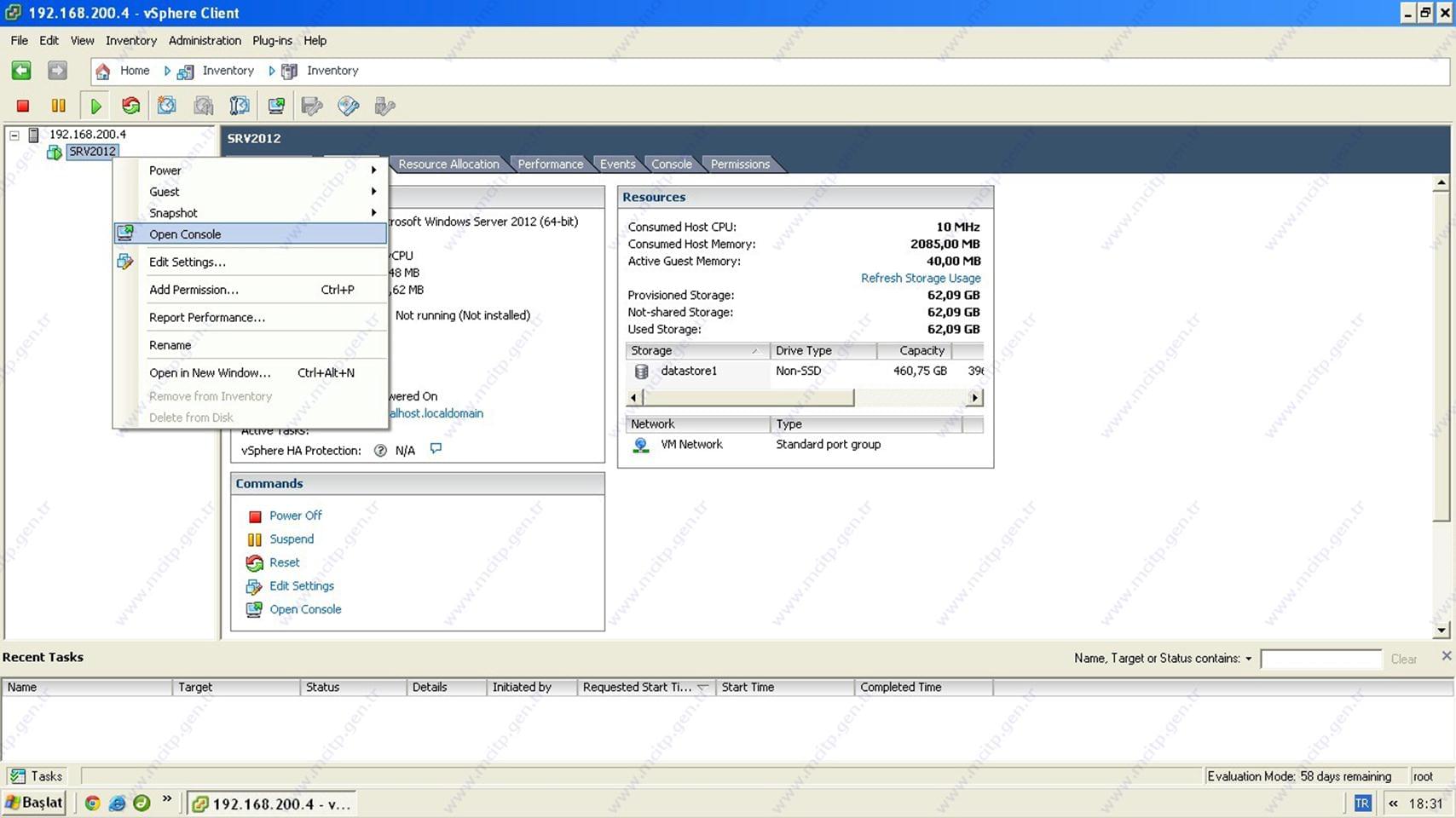Click the storage table right scroll arrow
The height and width of the screenshot is (818, 1456).
coord(975,398)
